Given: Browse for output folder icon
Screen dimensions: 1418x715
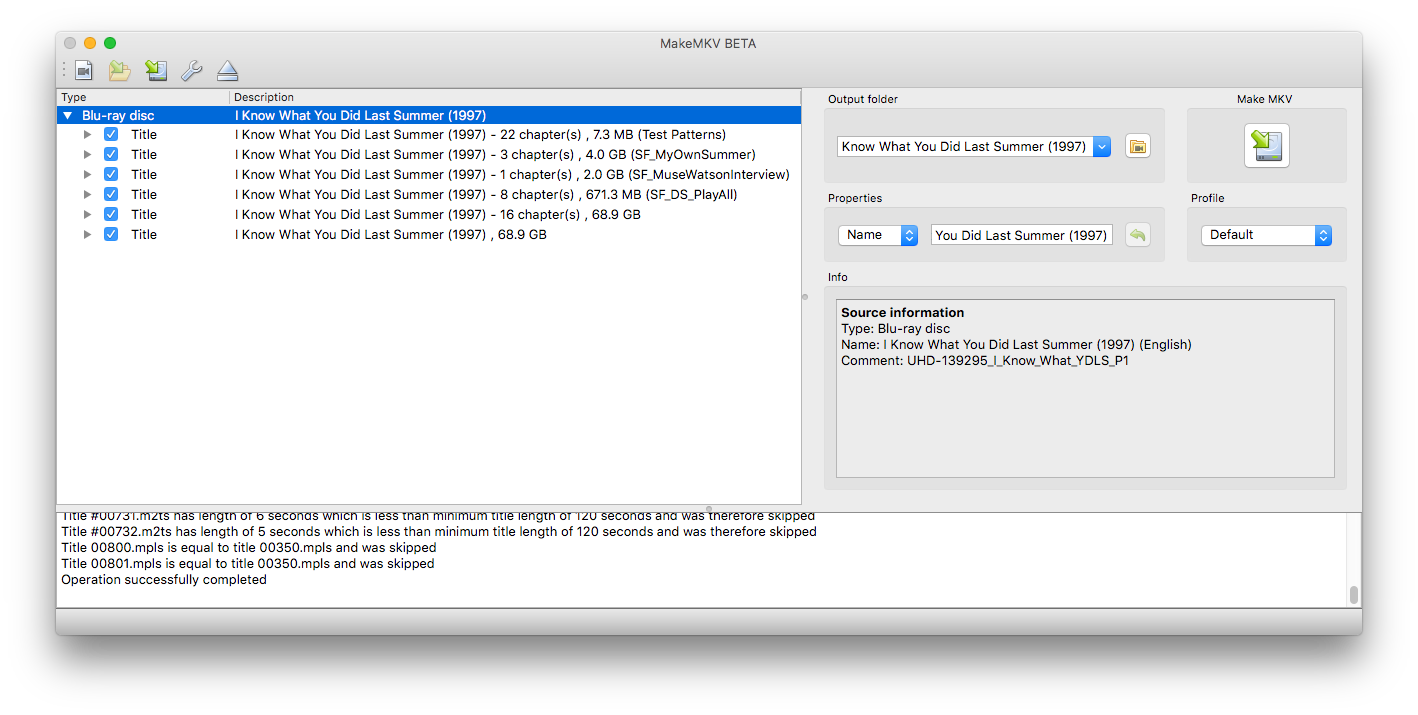Looking at the screenshot, I should 1137,147.
